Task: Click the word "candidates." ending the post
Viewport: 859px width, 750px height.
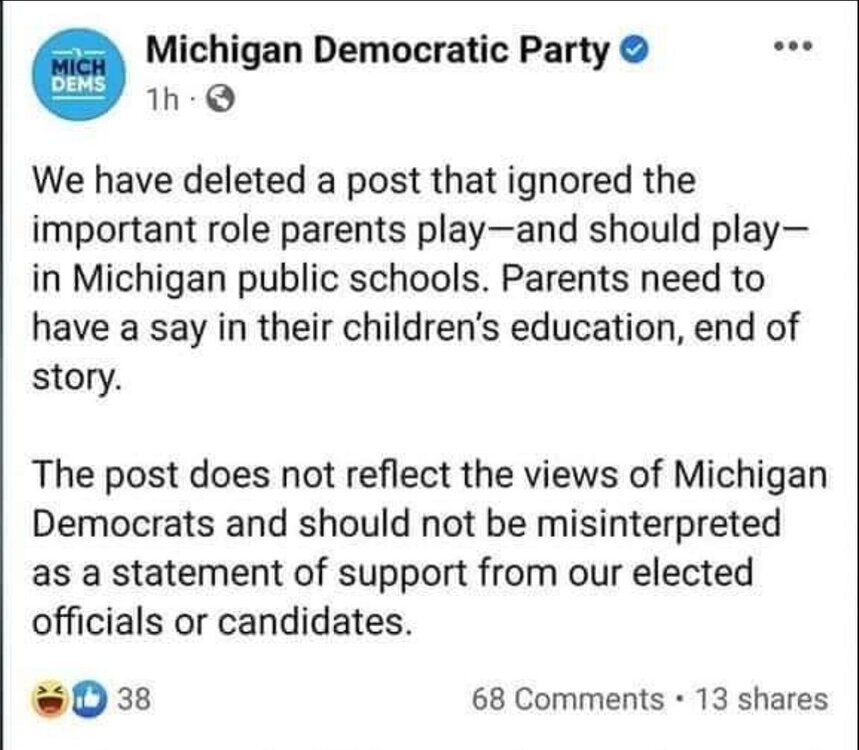Action: tap(316, 622)
